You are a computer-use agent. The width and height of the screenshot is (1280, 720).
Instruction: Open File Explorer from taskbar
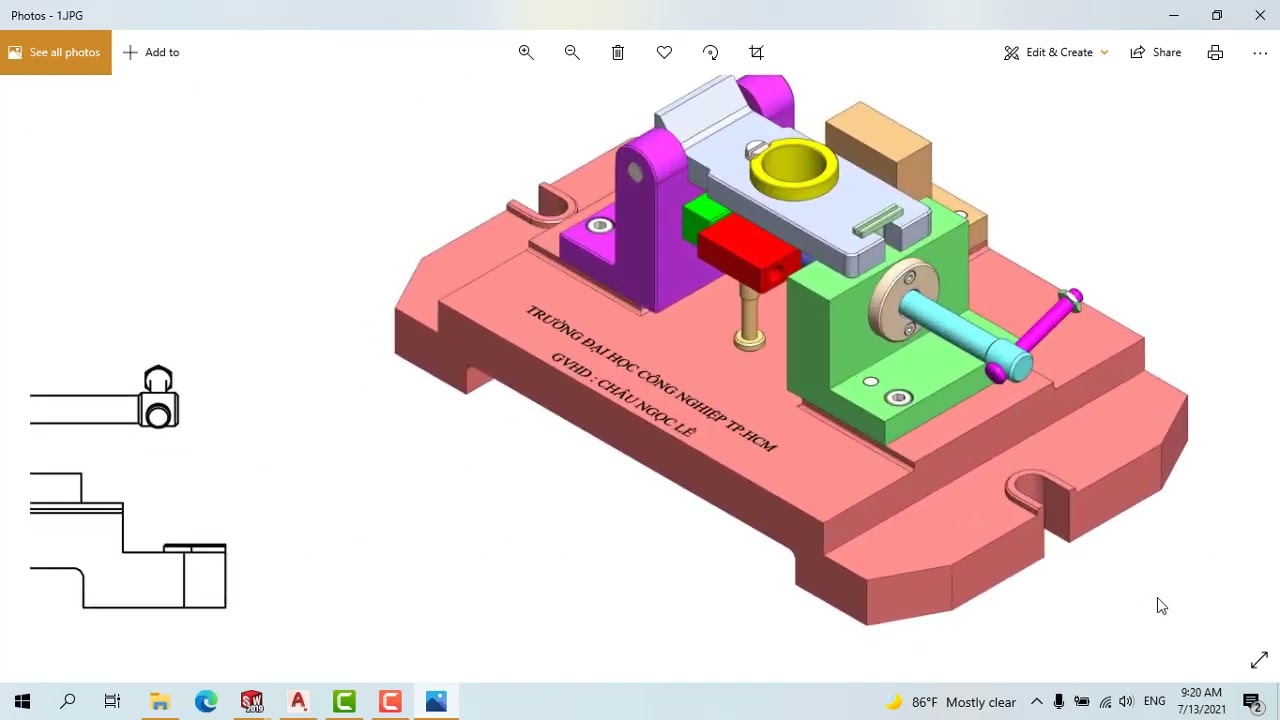point(160,702)
